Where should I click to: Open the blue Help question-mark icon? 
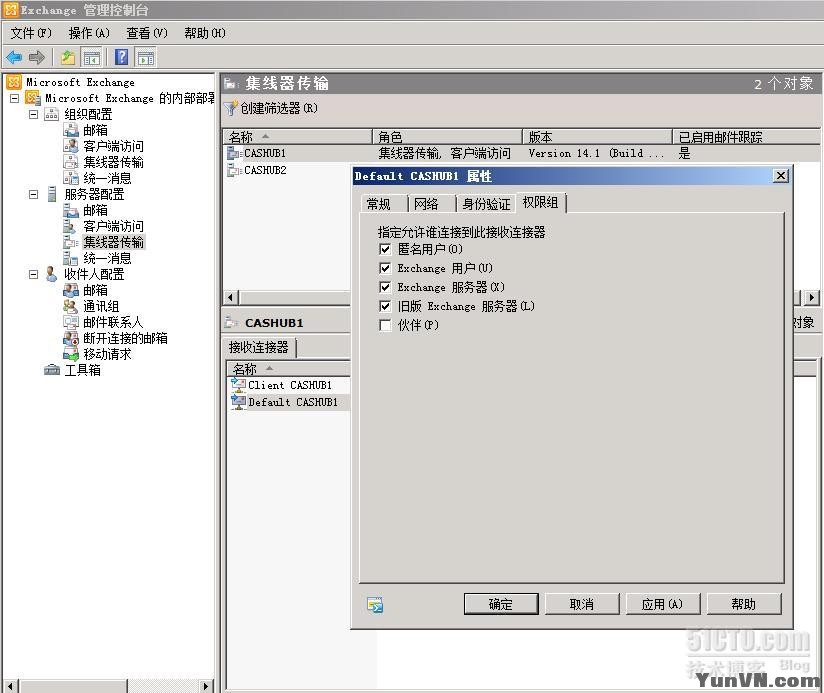(x=121, y=57)
